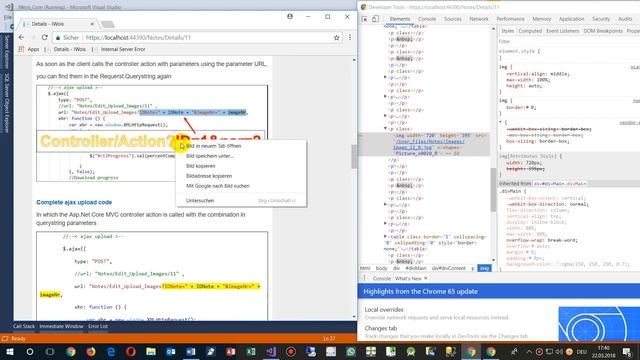Show the Computed styles pane
This screenshot has width=640, height=360.
pyautogui.click(x=530, y=31)
